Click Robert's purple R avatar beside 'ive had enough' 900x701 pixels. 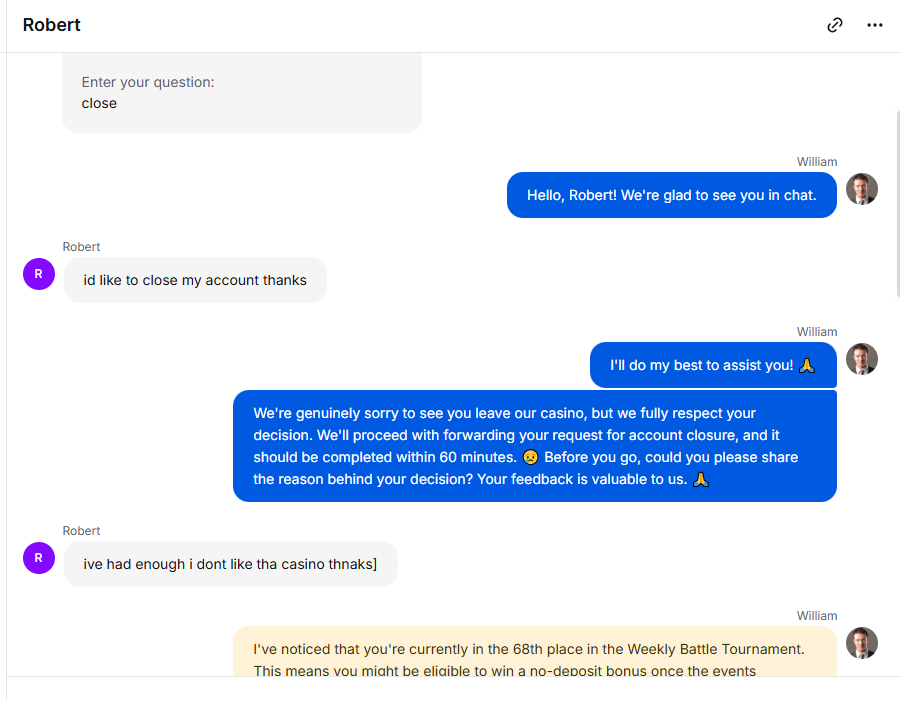pyautogui.click(x=39, y=557)
